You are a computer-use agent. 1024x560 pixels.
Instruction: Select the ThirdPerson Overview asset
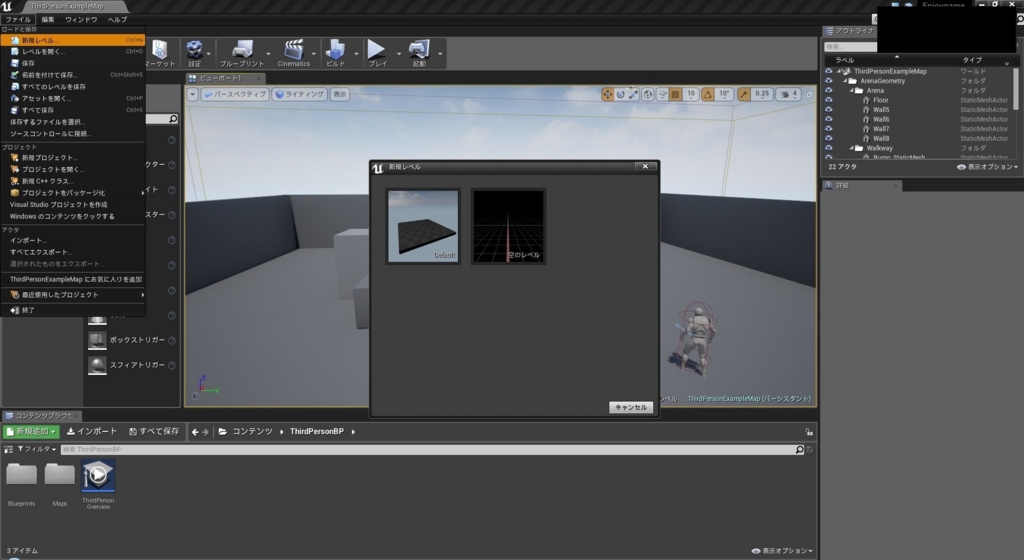tap(98, 484)
